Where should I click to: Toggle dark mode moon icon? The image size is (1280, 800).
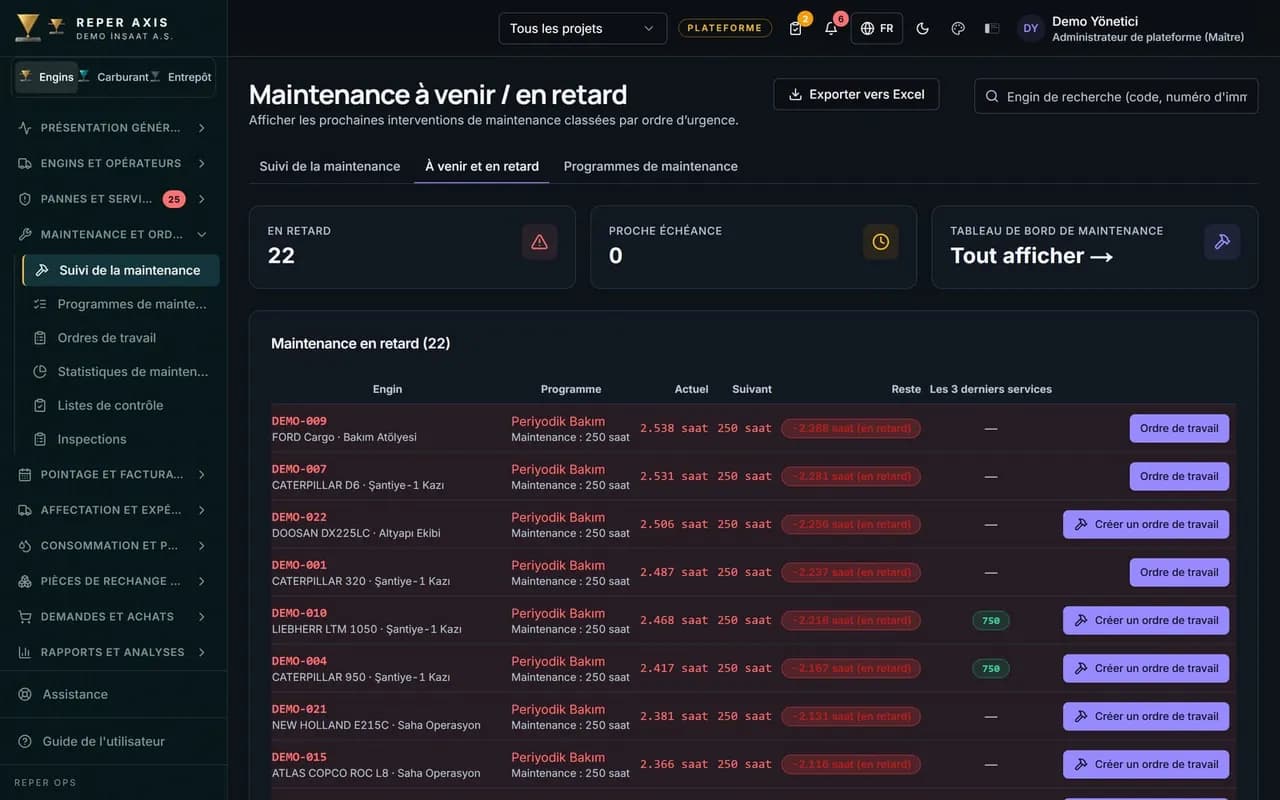923,28
